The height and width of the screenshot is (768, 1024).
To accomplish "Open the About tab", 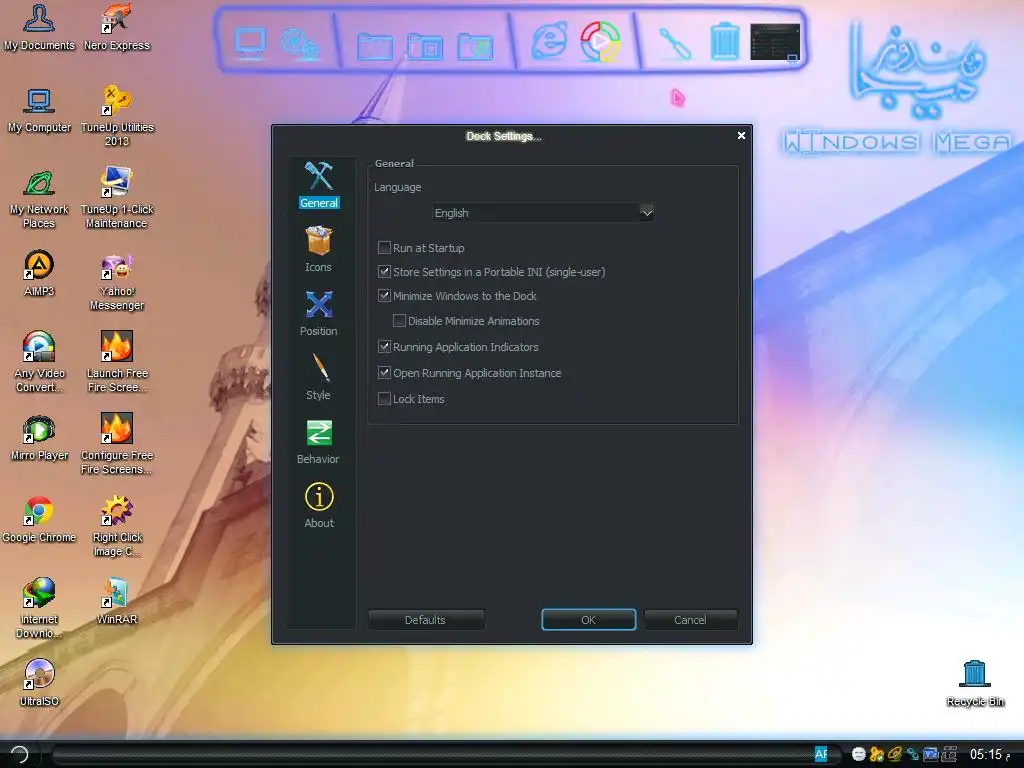I will pyautogui.click(x=319, y=505).
